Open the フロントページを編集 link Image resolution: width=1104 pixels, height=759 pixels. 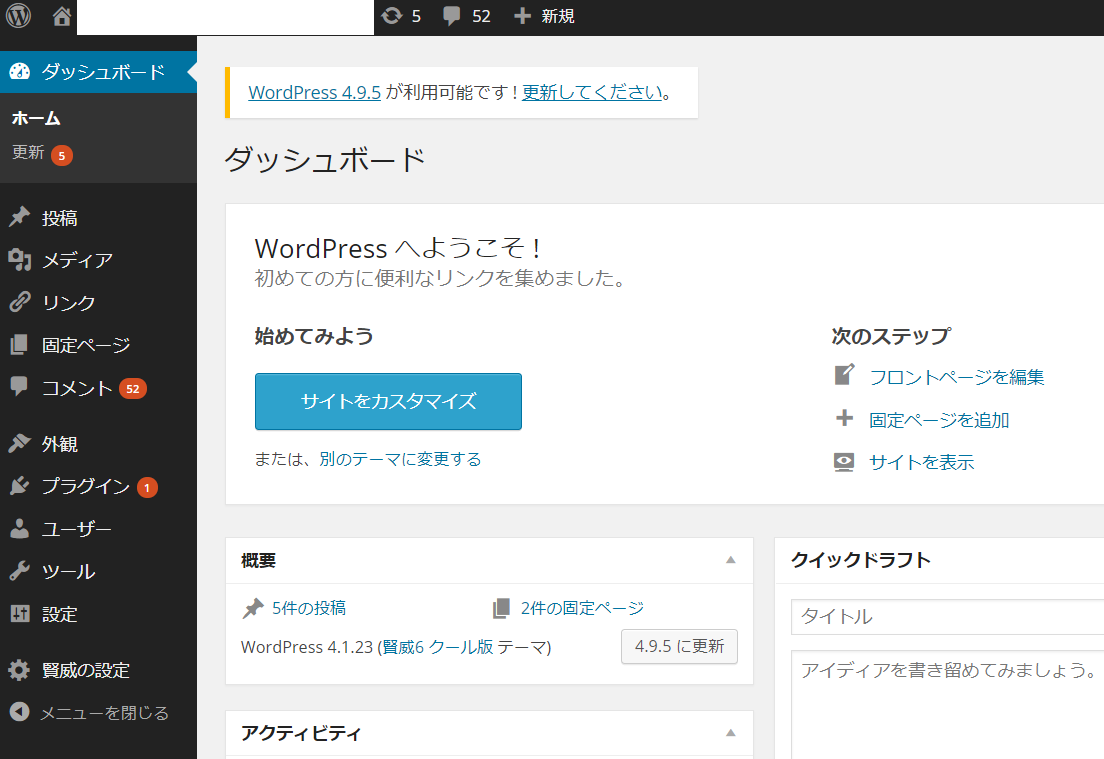(x=956, y=377)
